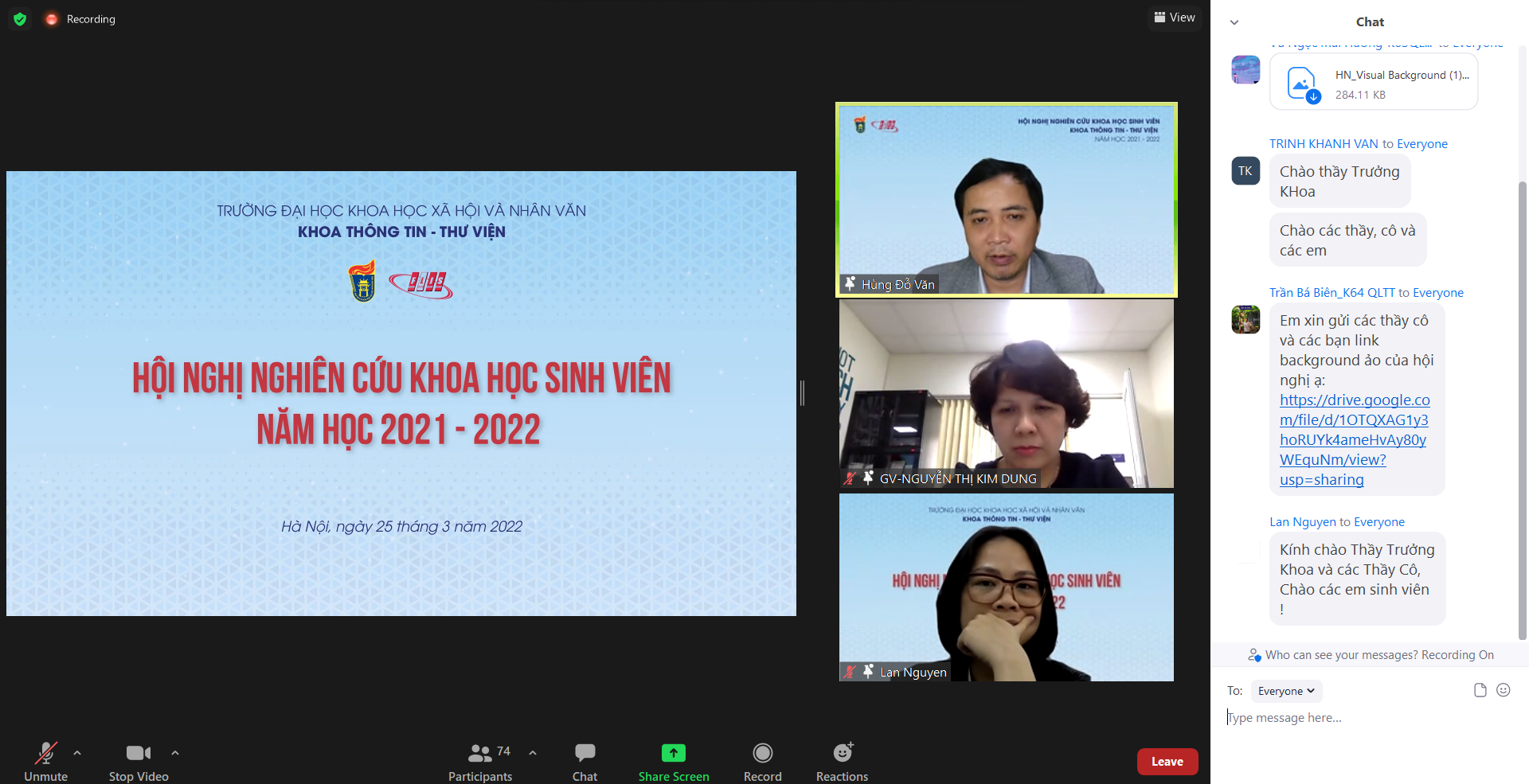Viewport: 1529px width, 784px height.
Task: Click the shared slide conference title
Action: [x=401, y=404]
